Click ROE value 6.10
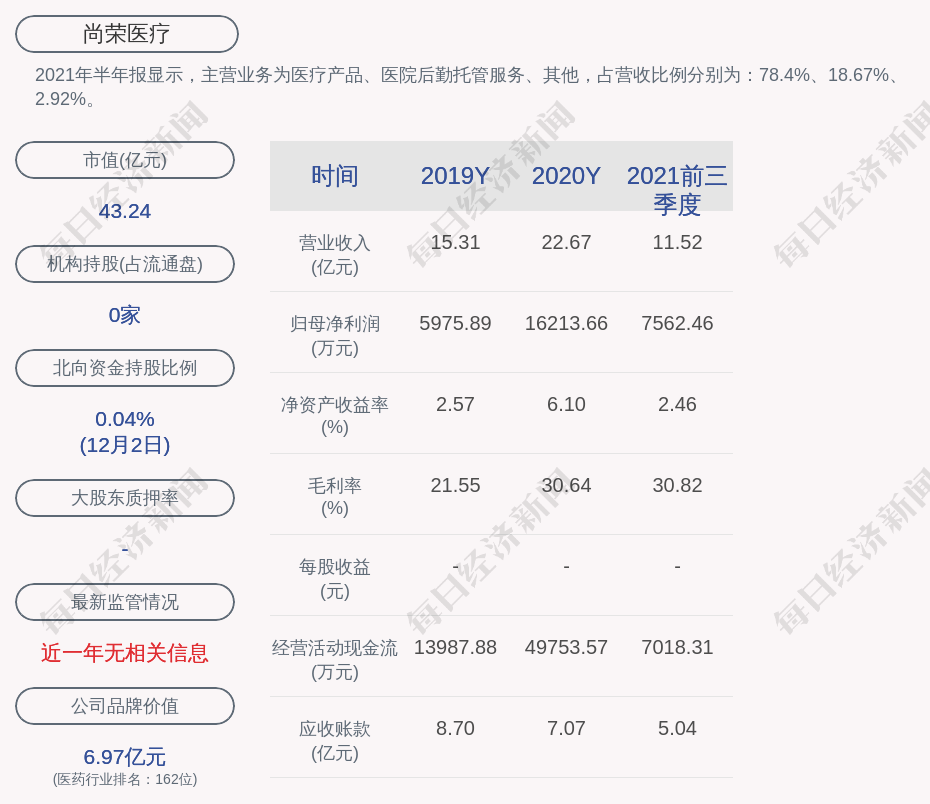 click(566, 404)
